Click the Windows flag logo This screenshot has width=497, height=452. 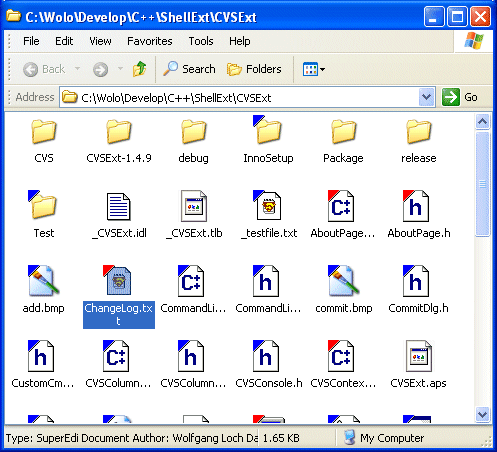[474, 41]
